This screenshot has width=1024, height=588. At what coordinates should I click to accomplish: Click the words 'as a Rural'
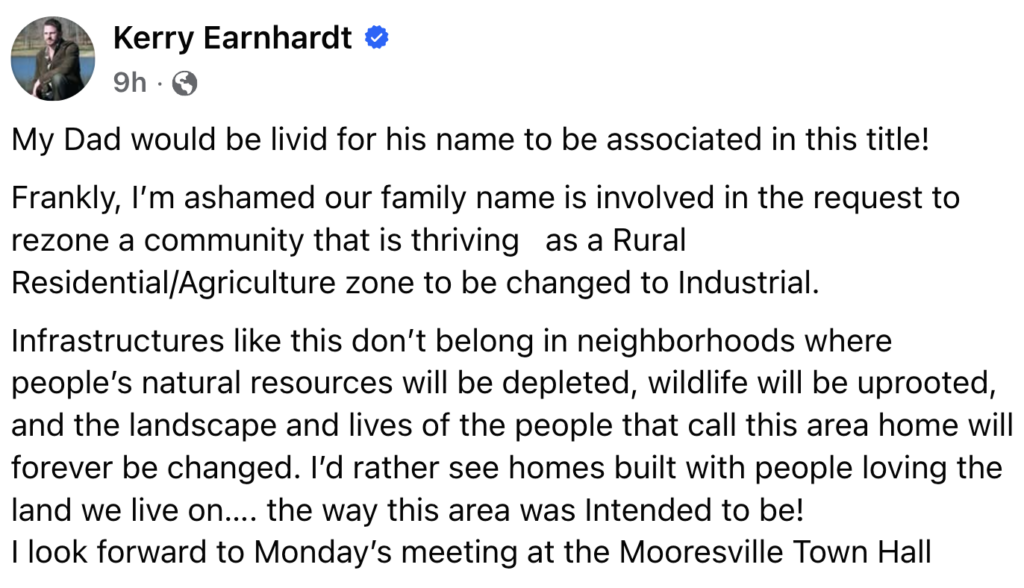(x=615, y=240)
